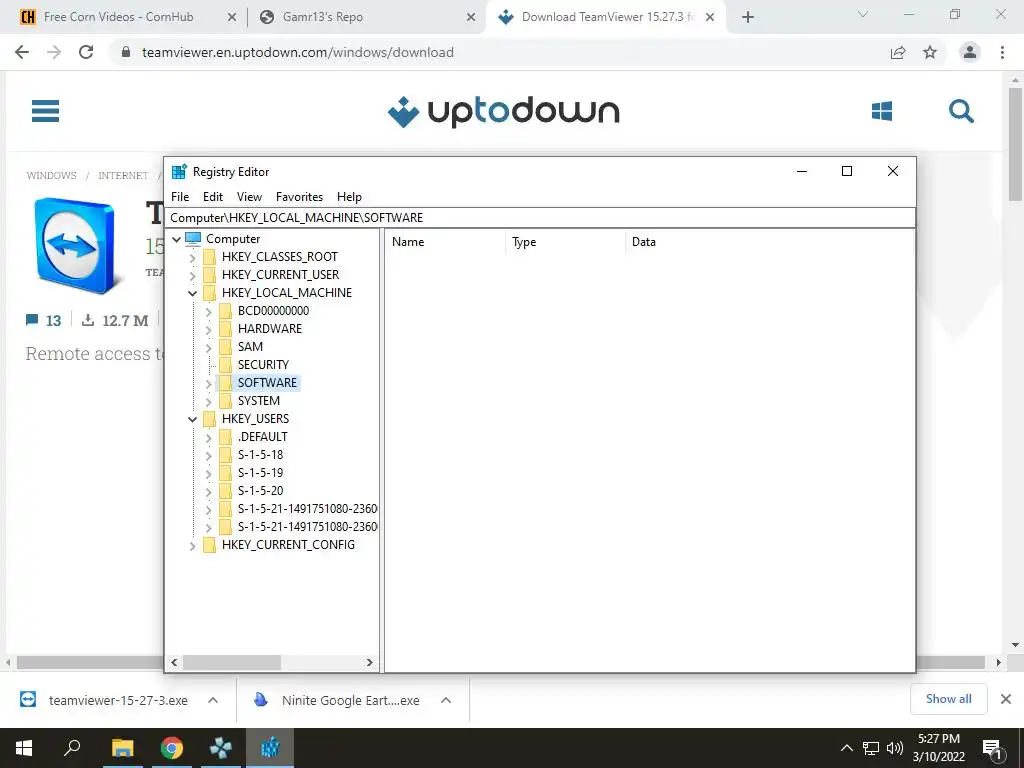Bookmark this page with the star icon

click(930, 52)
